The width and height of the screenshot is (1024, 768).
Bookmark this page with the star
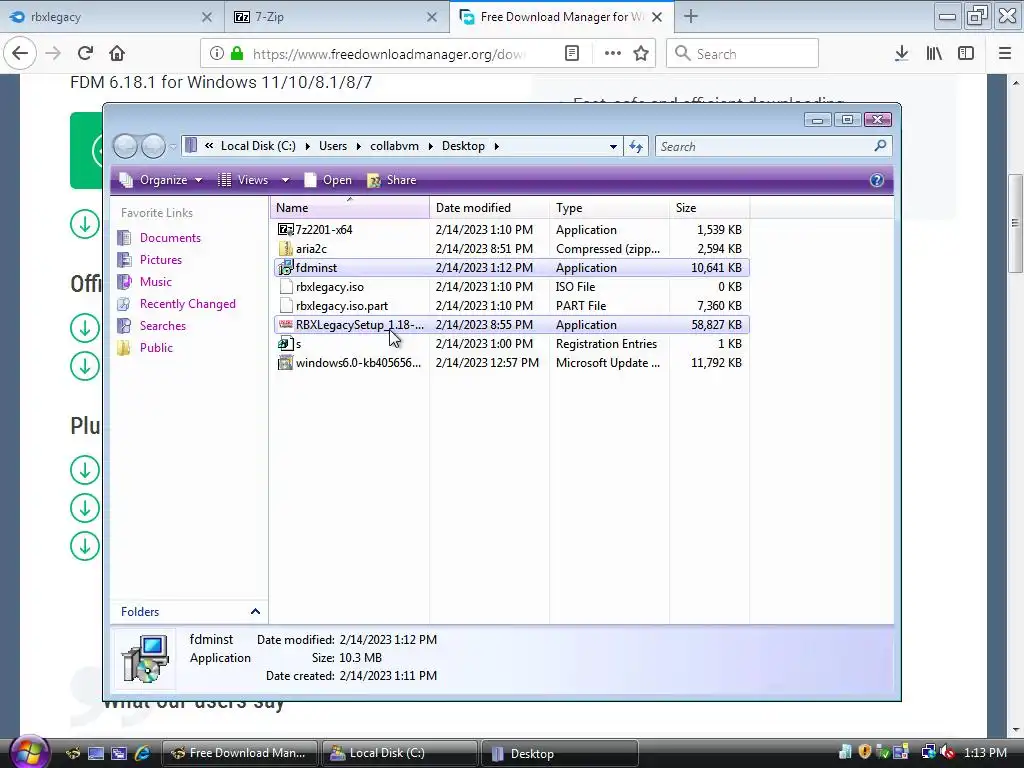[x=641, y=54]
